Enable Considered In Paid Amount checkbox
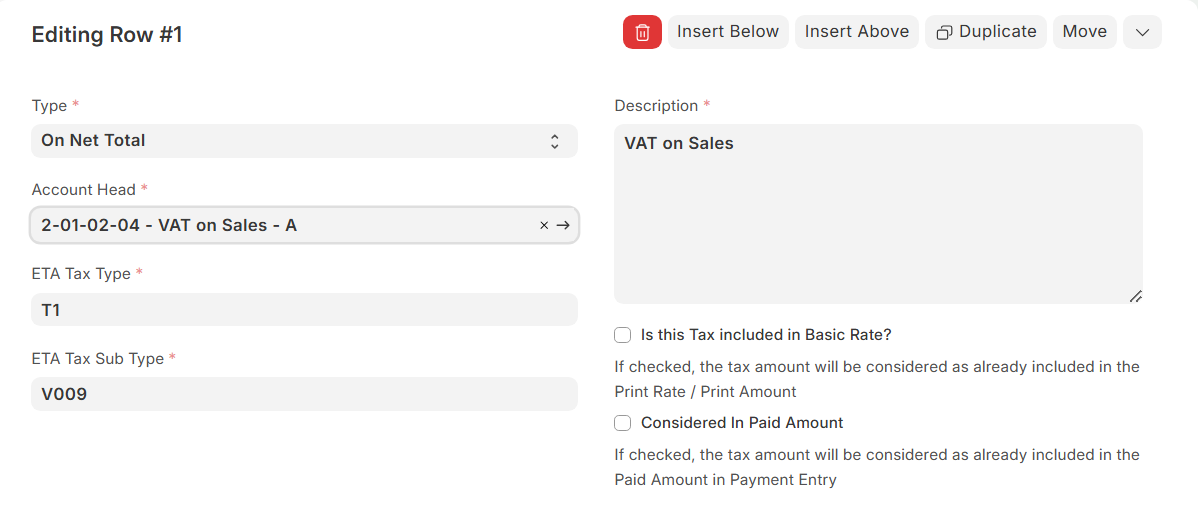The width and height of the screenshot is (1198, 505). point(623,422)
